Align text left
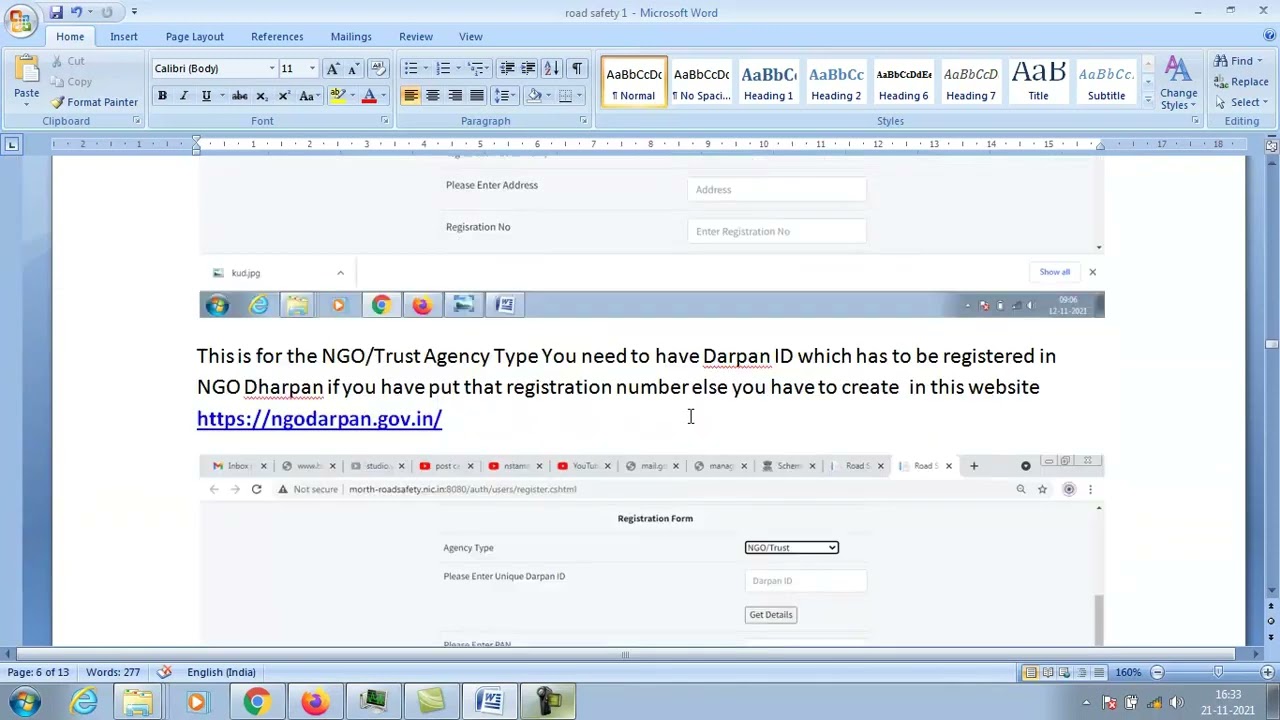 411,96
